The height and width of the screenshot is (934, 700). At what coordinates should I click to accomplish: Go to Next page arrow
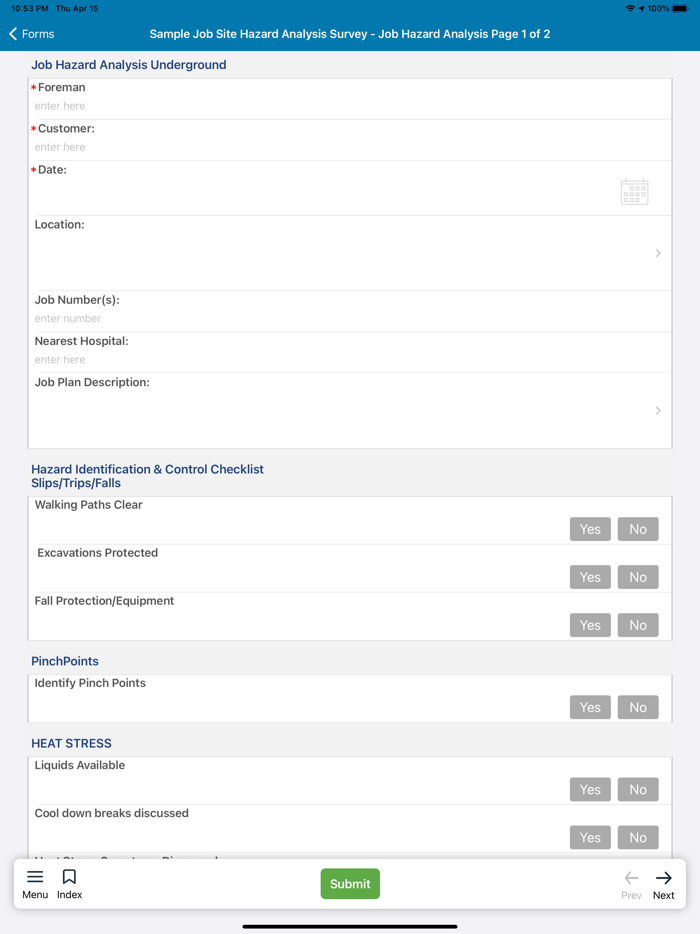[x=664, y=878]
